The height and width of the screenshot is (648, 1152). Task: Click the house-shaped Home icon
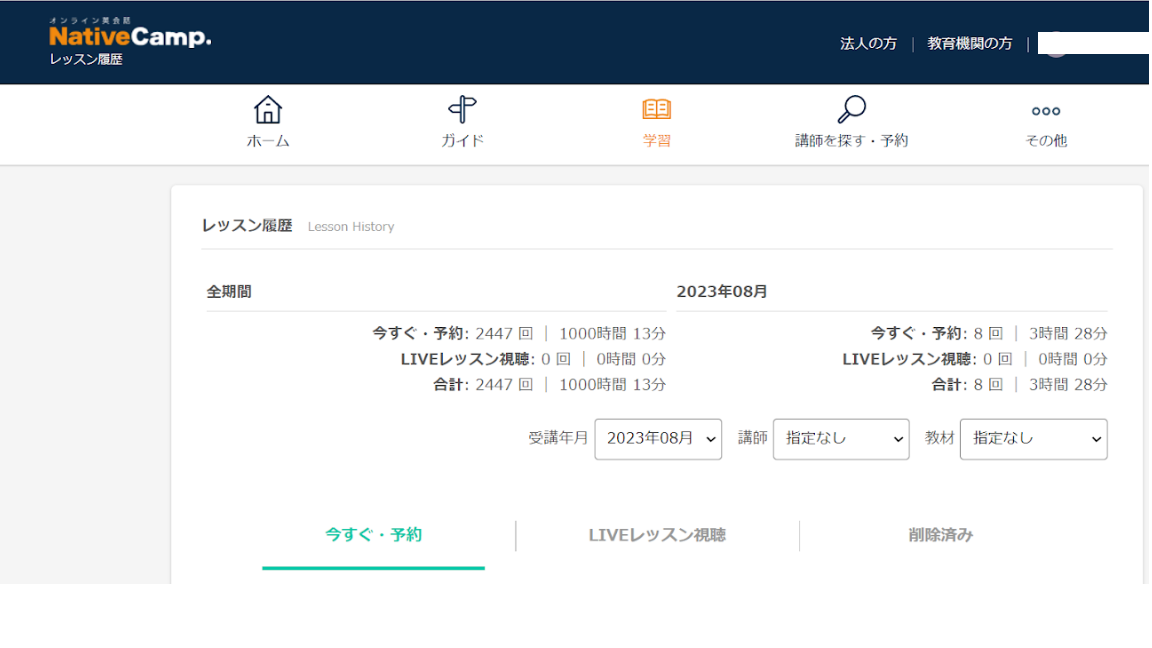(x=268, y=109)
